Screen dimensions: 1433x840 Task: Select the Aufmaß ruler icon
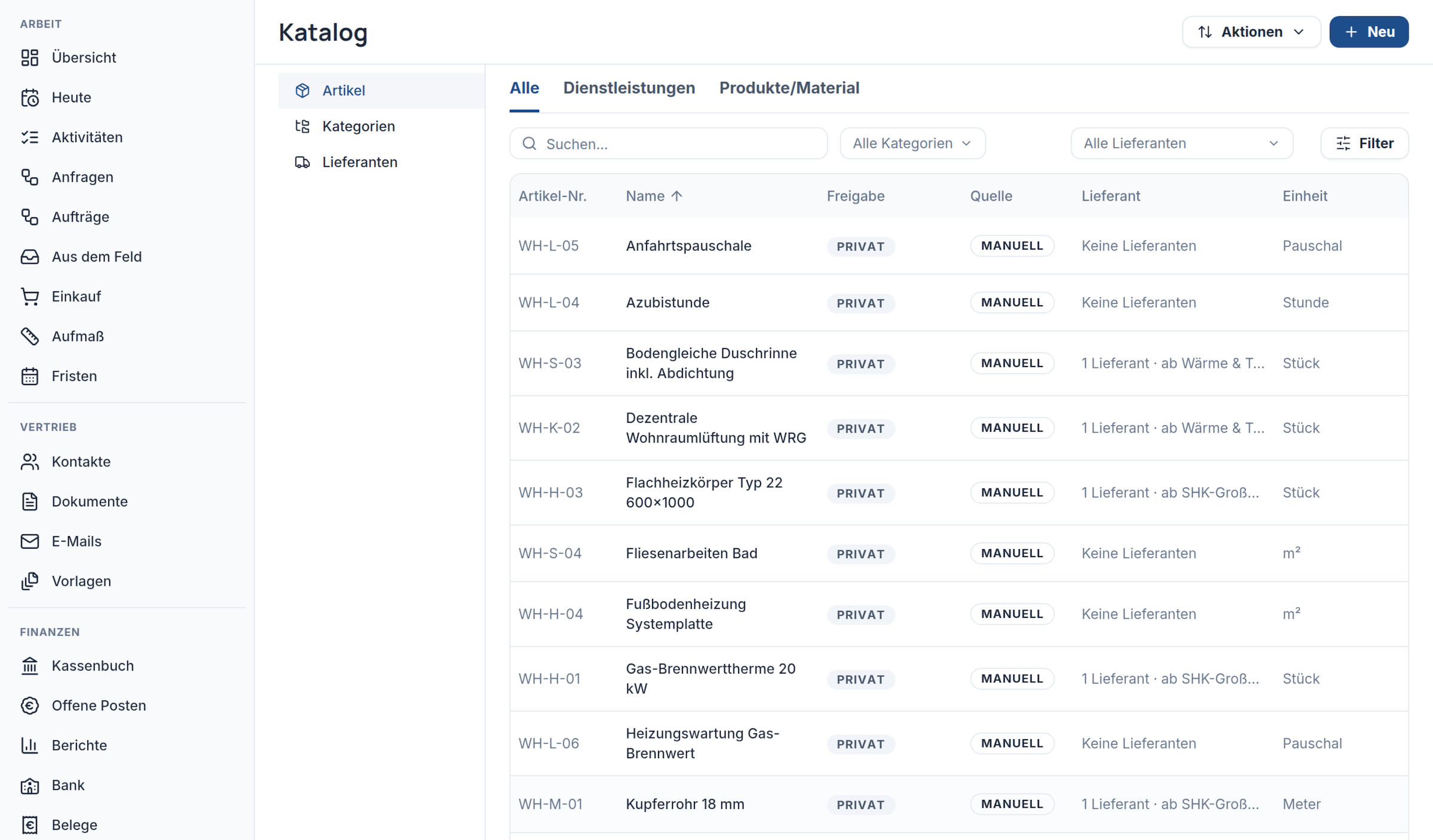(x=30, y=336)
